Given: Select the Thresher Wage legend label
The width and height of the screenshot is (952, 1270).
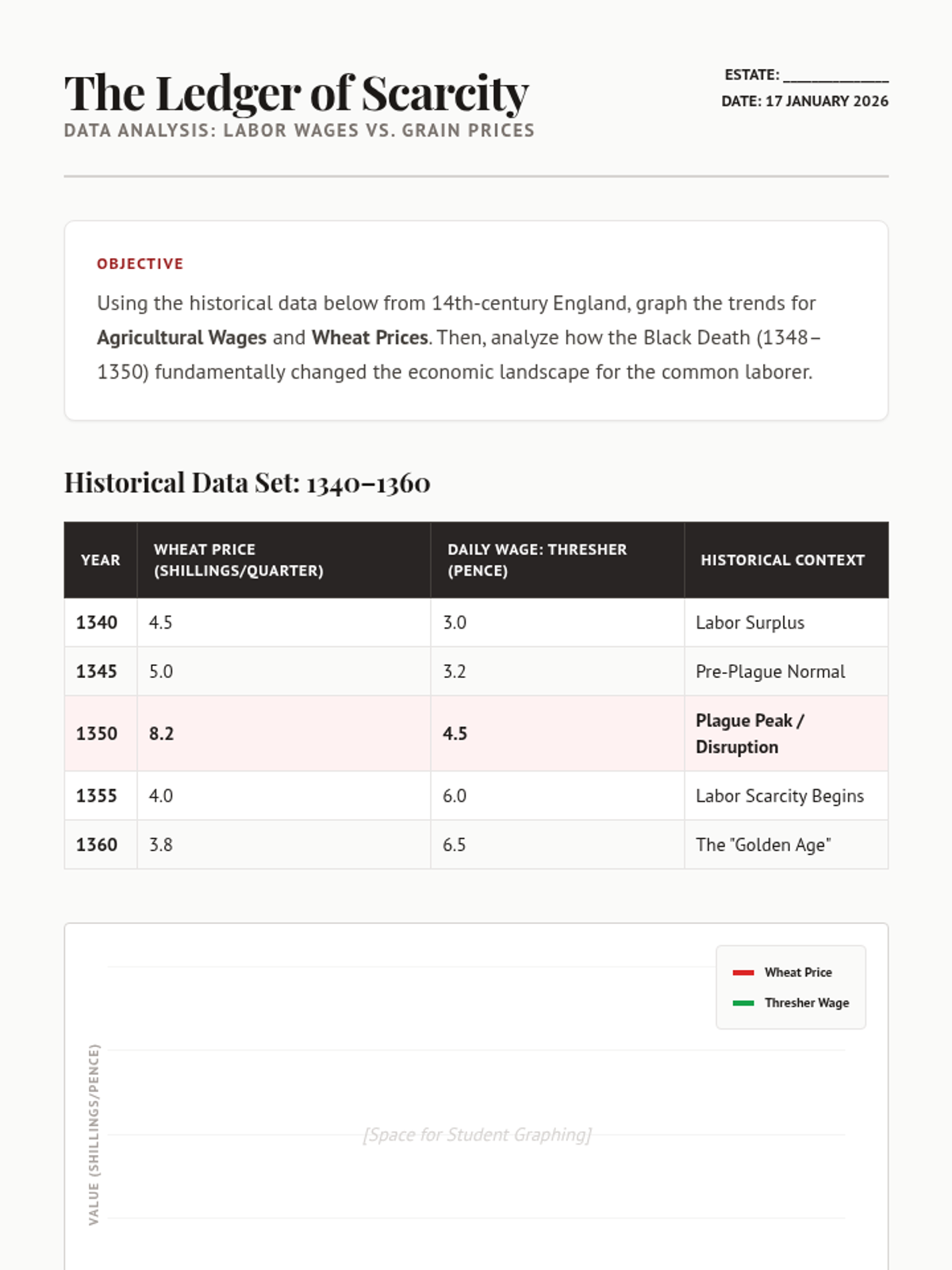Looking at the screenshot, I should pos(806,1003).
